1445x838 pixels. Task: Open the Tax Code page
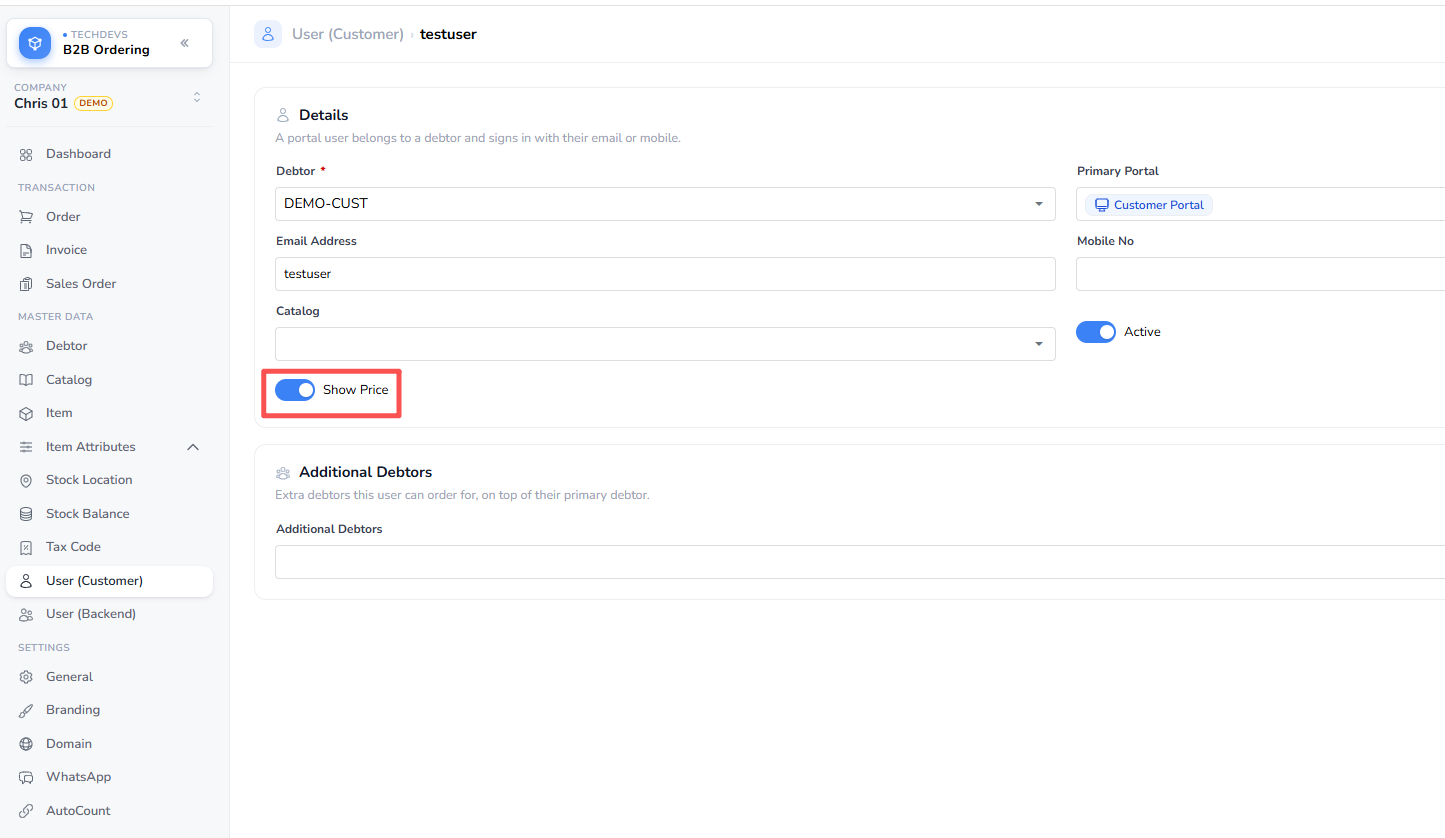pos(109,547)
